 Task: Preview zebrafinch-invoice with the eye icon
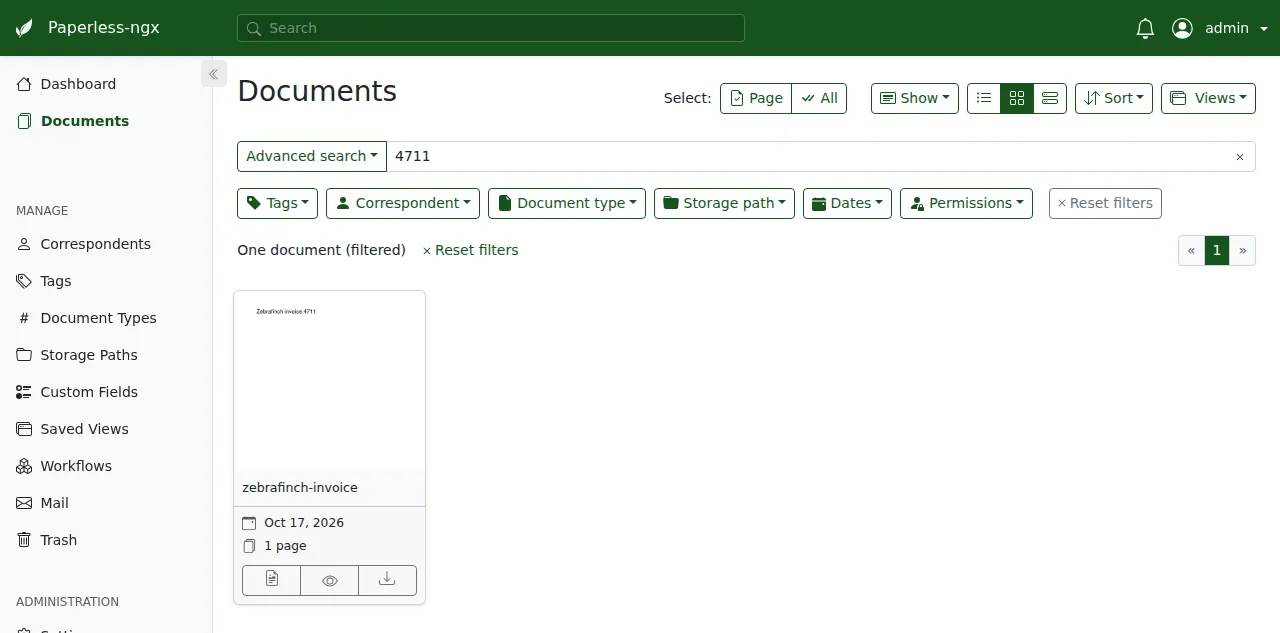coord(329,580)
